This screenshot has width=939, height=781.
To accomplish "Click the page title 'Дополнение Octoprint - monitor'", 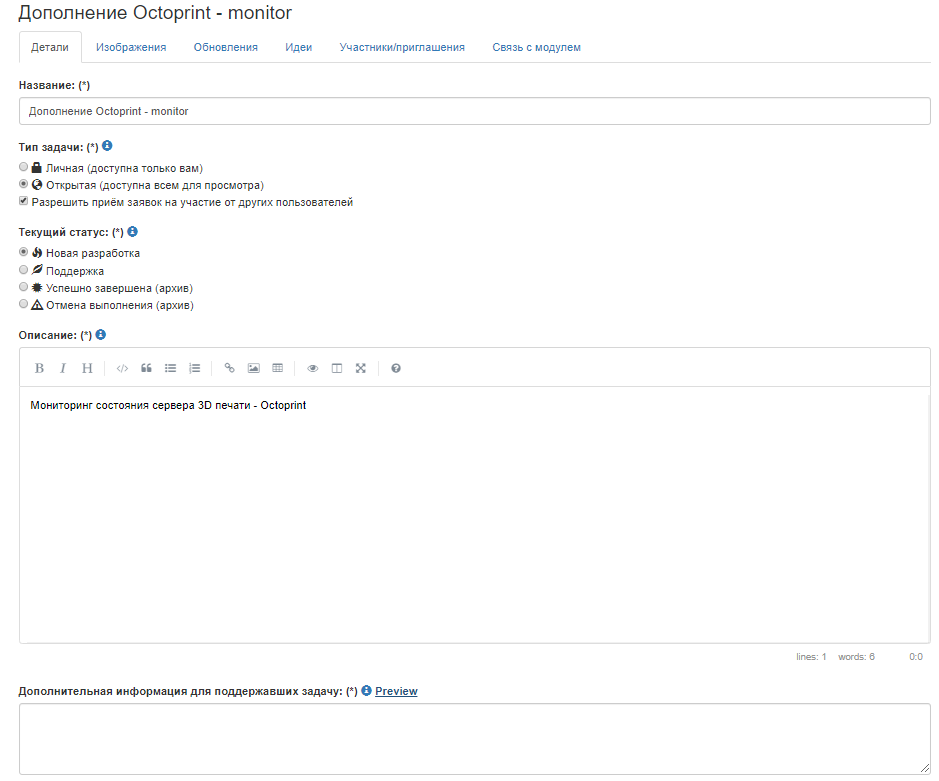I will coord(155,13).
